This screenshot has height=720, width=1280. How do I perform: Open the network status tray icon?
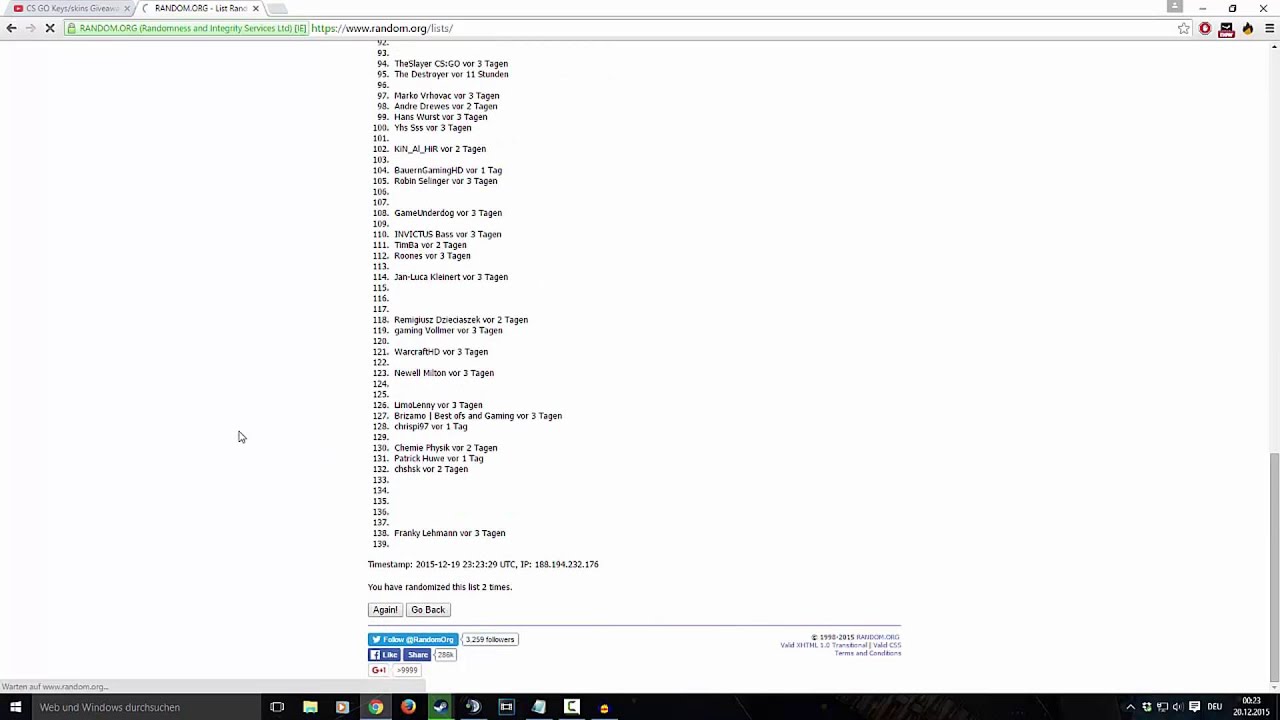pos(1162,707)
